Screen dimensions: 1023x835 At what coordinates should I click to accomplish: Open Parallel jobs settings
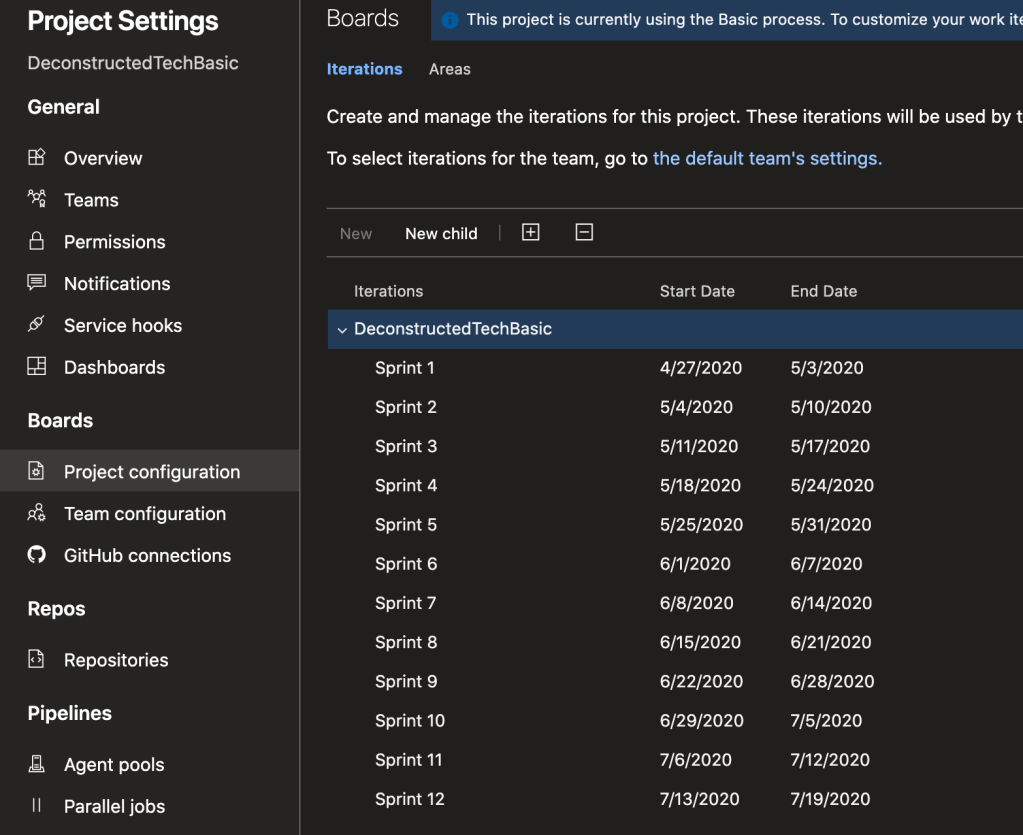114,807
